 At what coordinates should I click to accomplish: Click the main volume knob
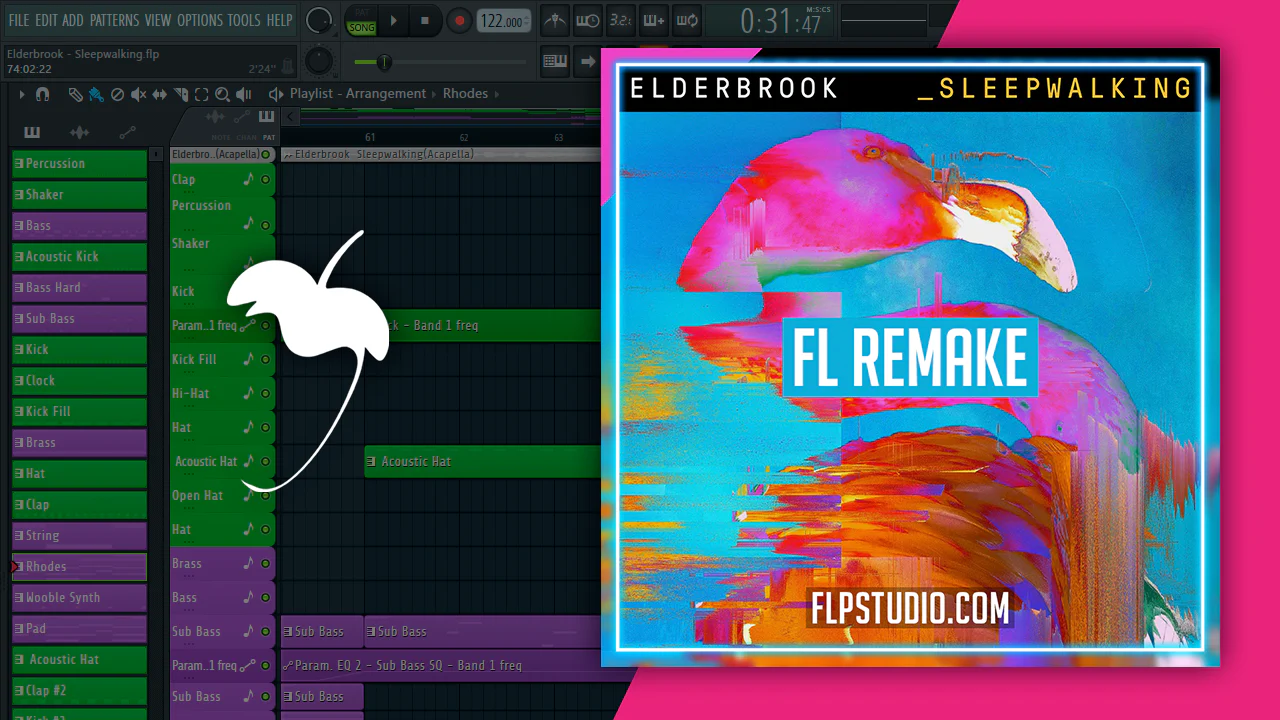click(319, 20)
